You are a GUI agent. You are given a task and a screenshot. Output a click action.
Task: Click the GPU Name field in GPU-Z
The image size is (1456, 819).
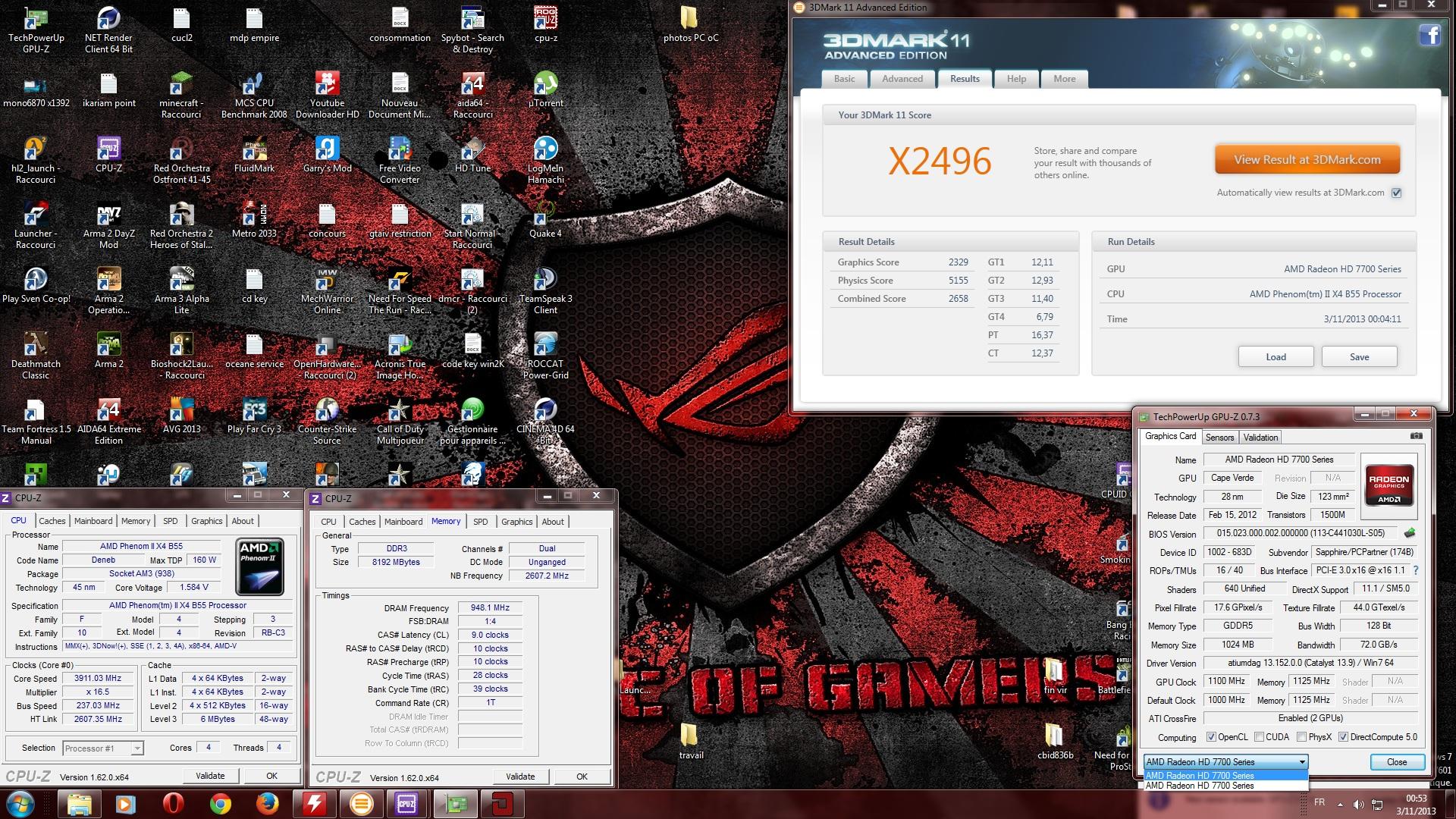pyautogui.click(x=1279, y=460)
